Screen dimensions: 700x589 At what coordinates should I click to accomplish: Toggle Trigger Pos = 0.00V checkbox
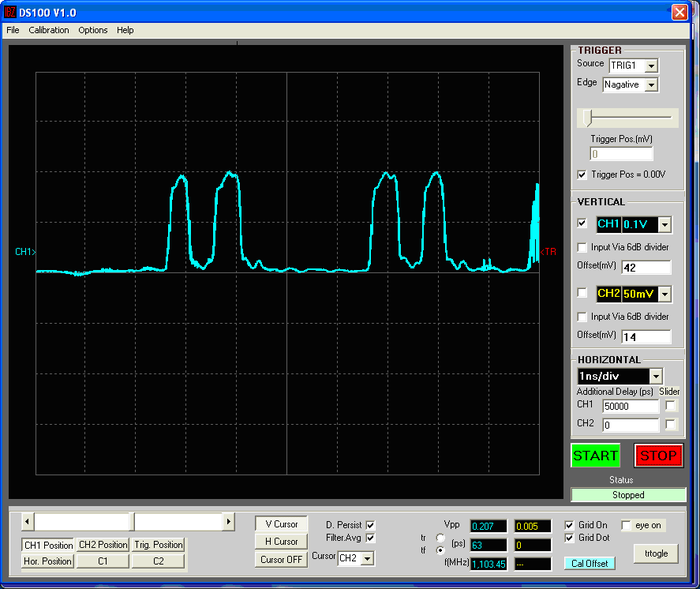point(582,175)
